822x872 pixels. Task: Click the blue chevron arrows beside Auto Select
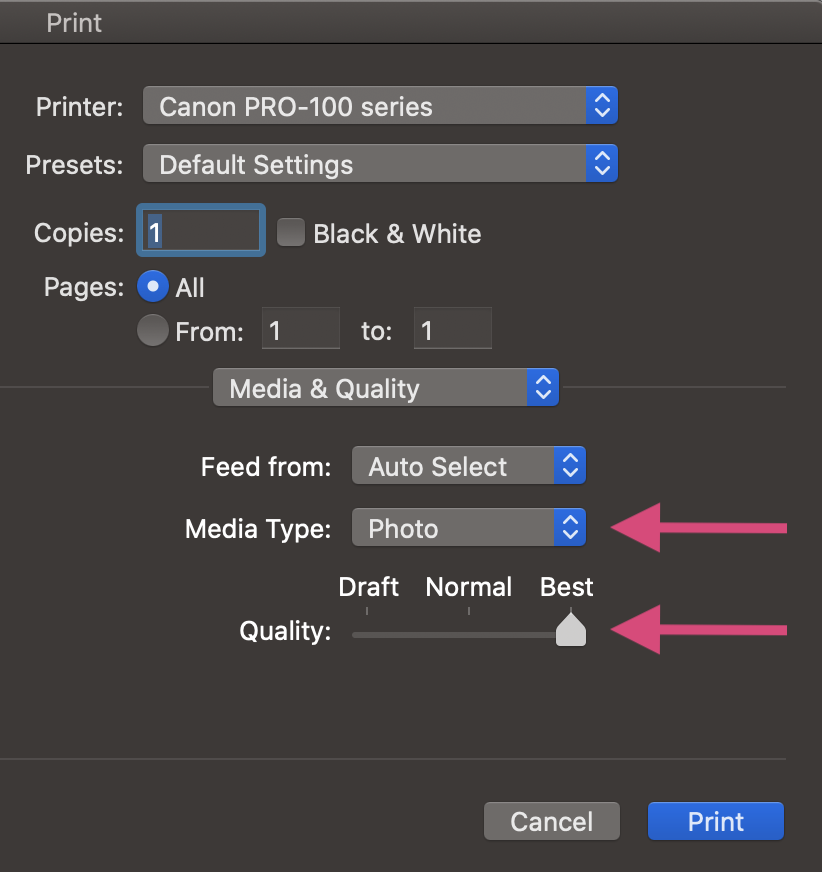(x=570, y=465)
